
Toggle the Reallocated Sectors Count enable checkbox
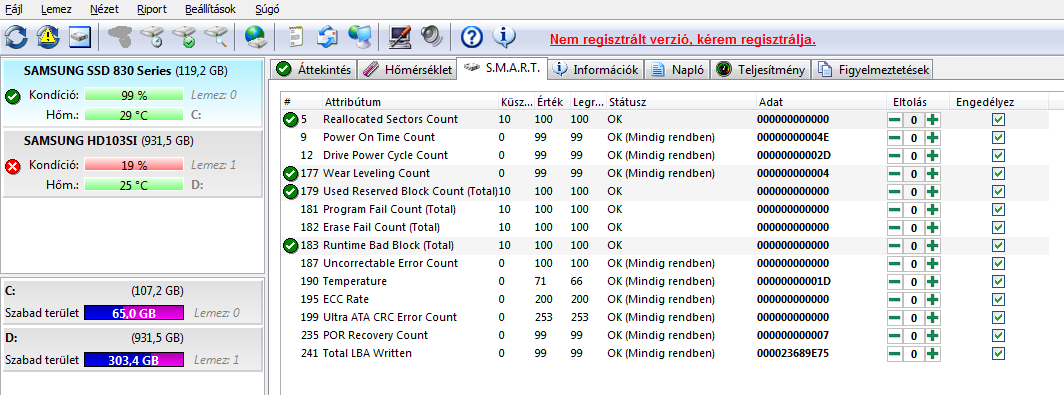click(998, 119)
